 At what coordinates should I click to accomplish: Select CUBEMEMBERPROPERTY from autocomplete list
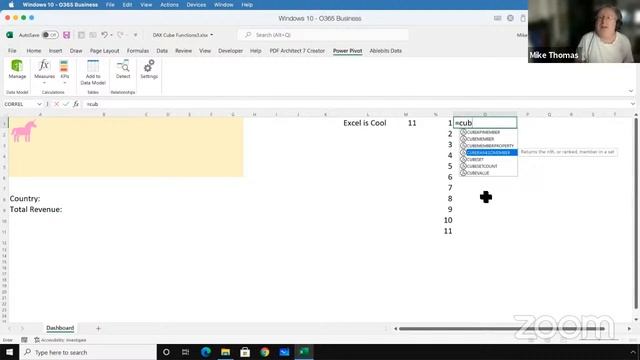pos(489,146)
